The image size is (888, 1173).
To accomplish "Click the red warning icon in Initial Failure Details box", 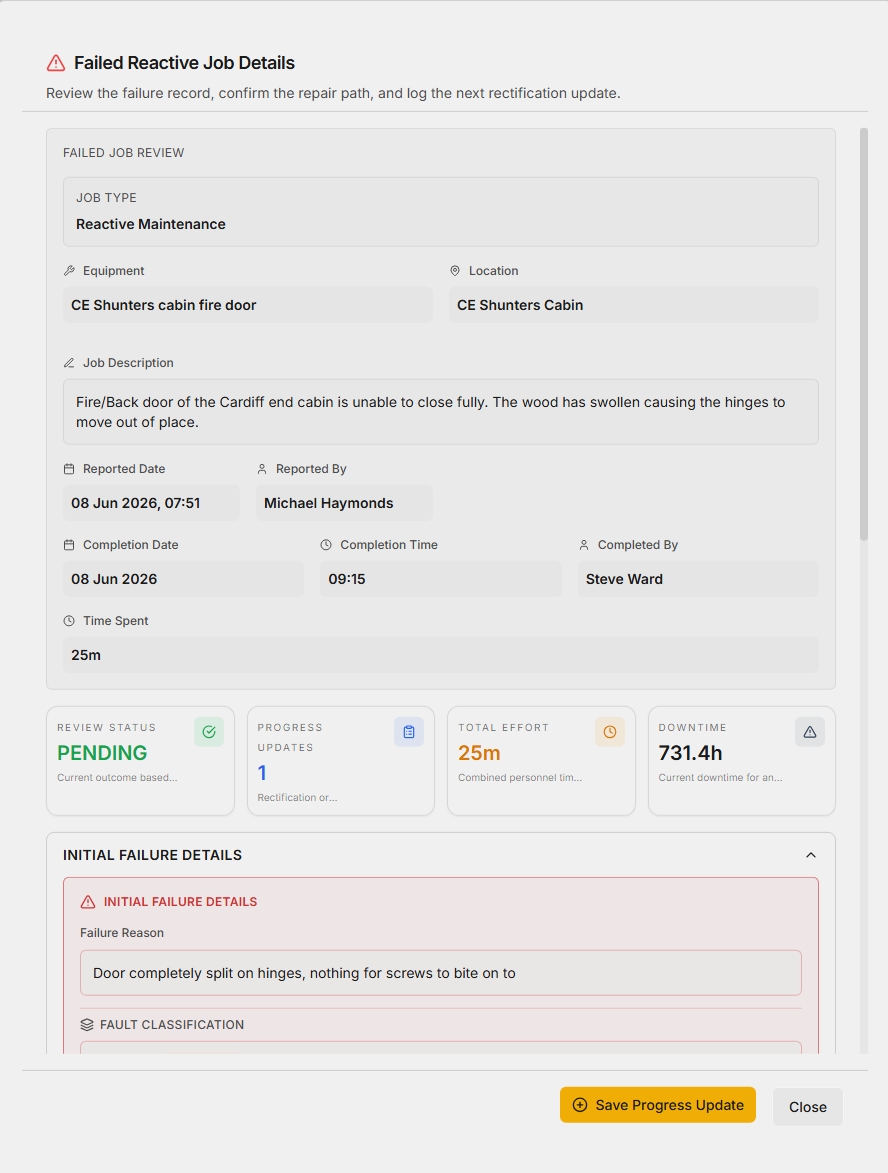I will click(88, 902).
